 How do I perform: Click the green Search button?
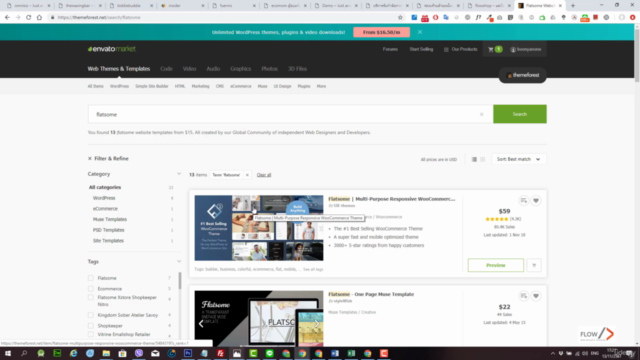pos(520,114)
